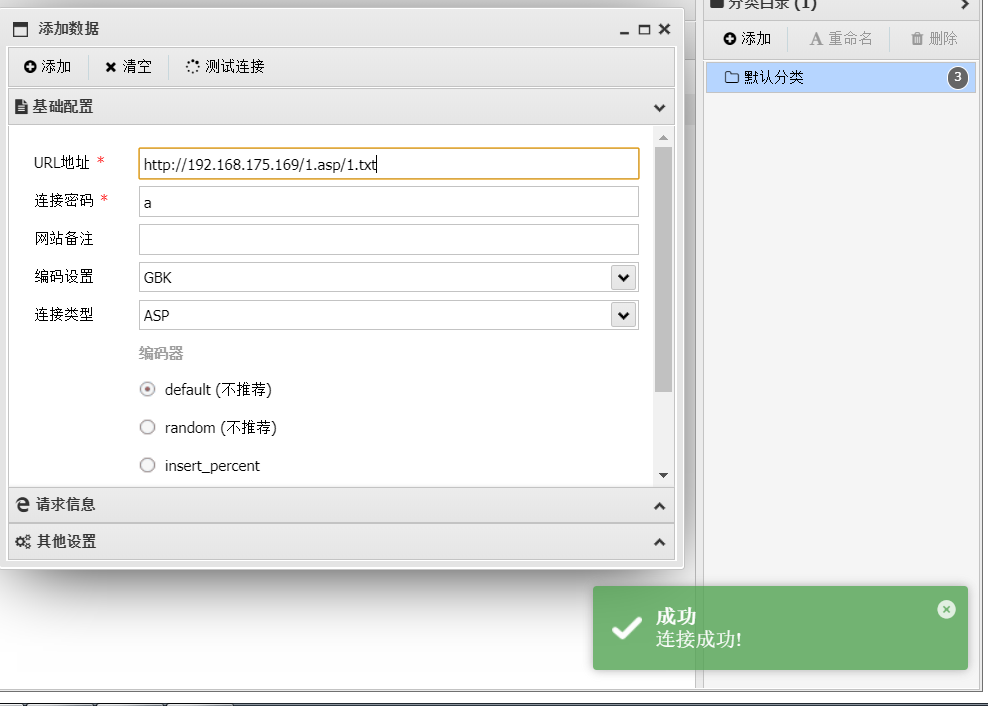Click the form scrollbar down arrow
The width and height of the screenshot is (988, 706).
coord(663,475)
